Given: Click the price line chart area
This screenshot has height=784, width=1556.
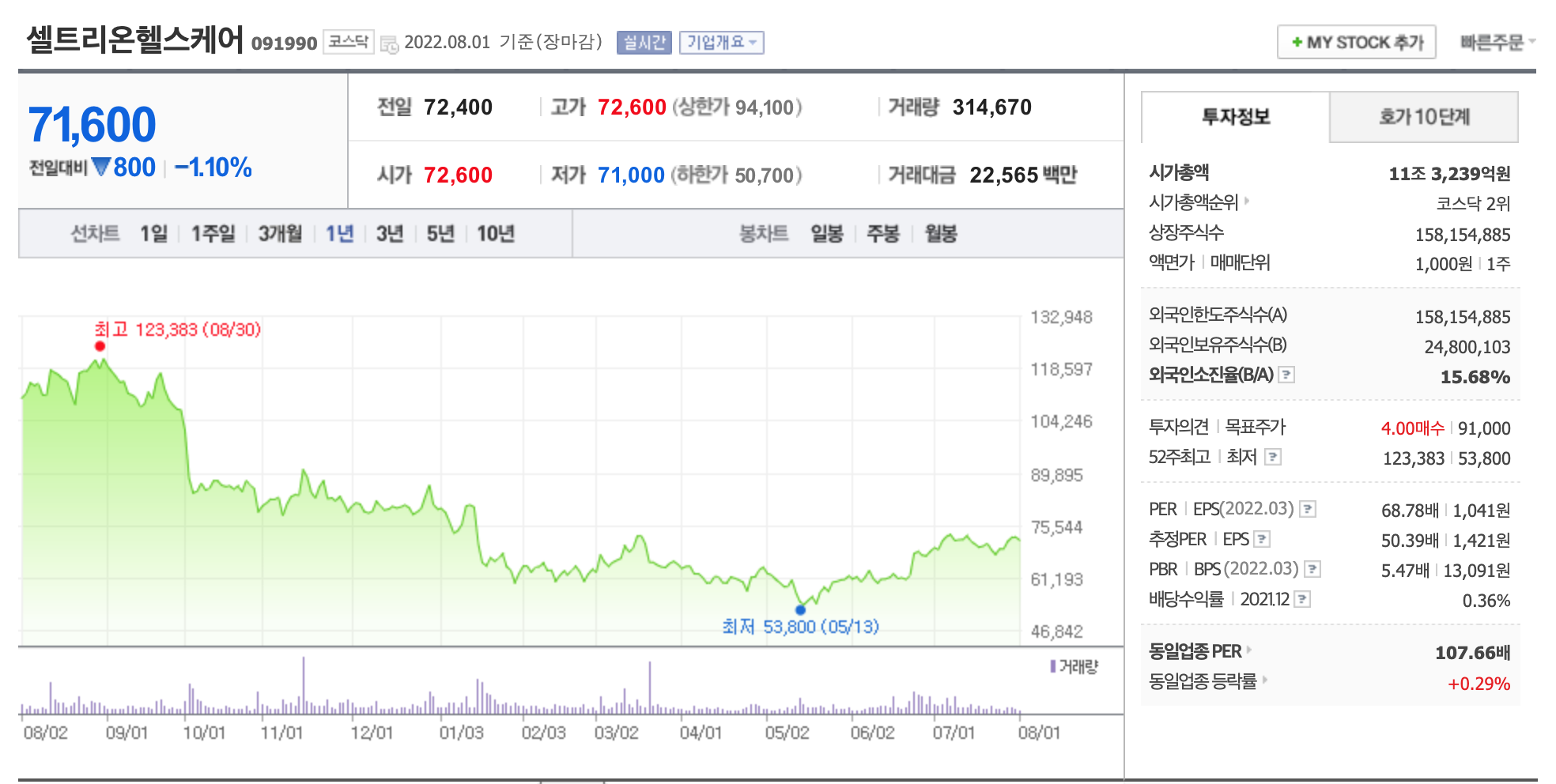Looking at the screenshot, I should click(x=522, y=481).
